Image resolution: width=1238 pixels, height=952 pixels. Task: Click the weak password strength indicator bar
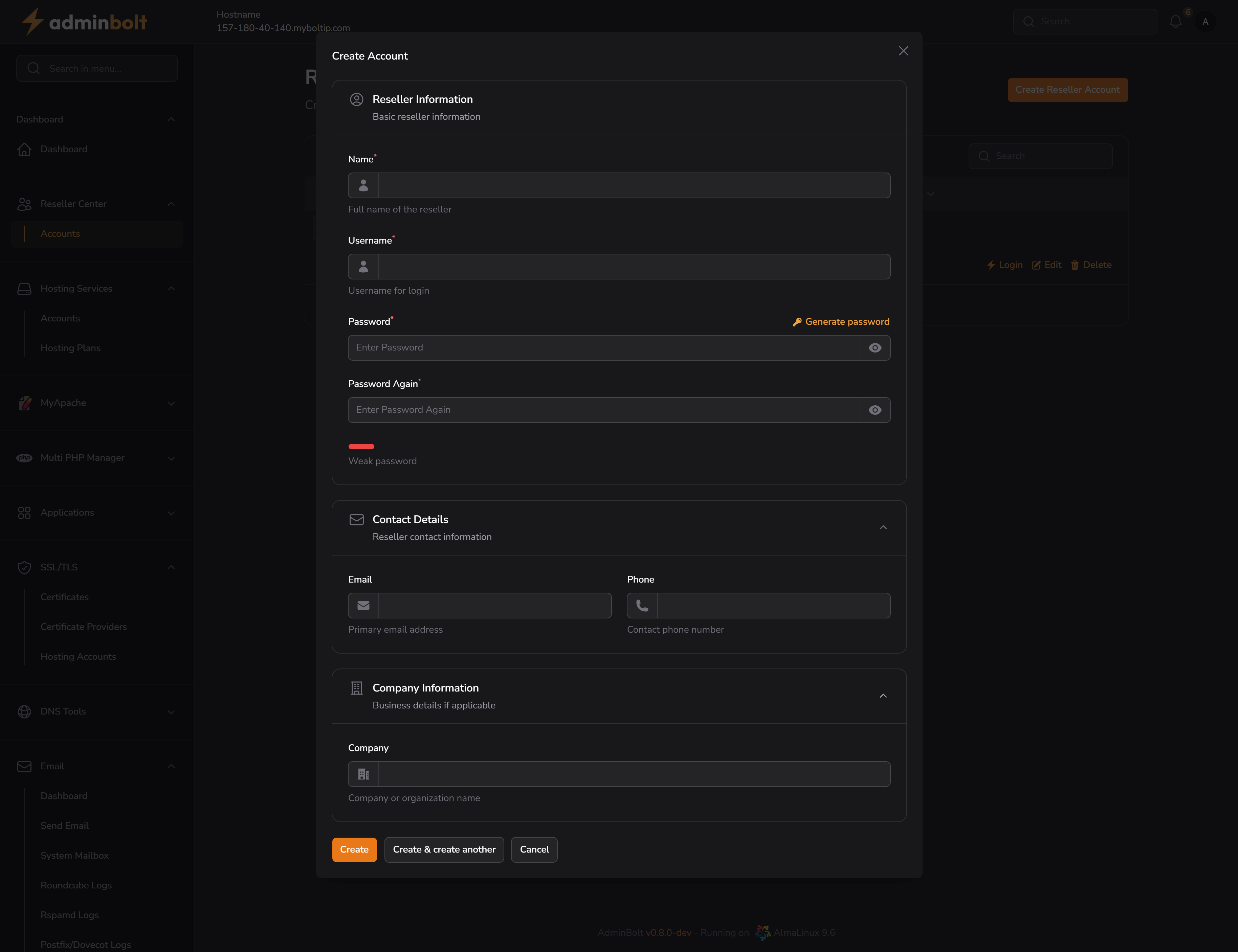click(x=361, y=447)
